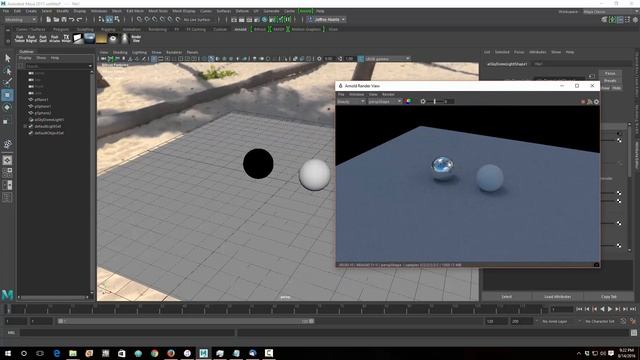Pick the Scale tool in the toolbox
Image resolution: width=640 pixels, height=360 pixels.
[6, 121]
